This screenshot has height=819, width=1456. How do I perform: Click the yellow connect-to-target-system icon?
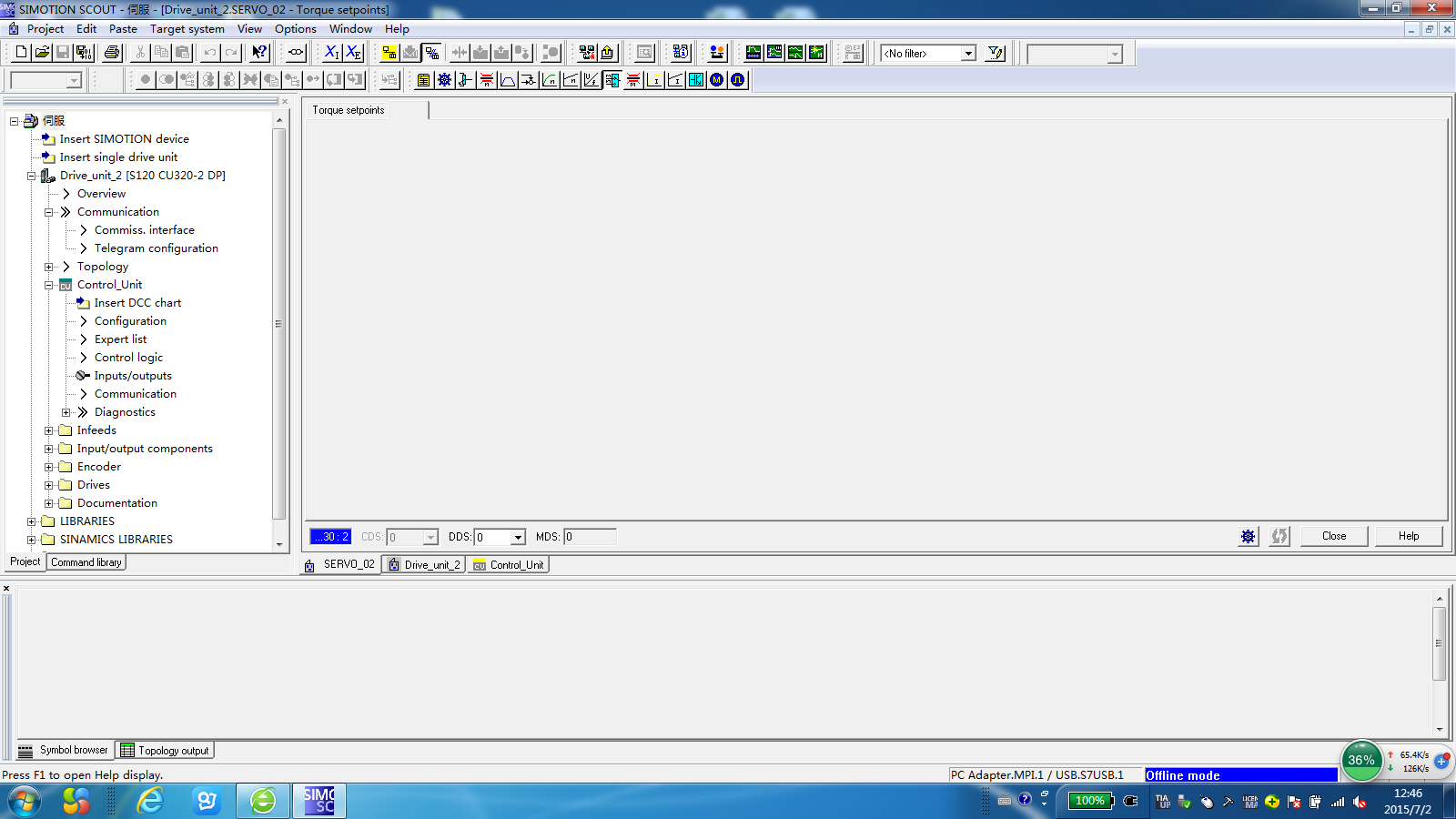tap(389, 53)
